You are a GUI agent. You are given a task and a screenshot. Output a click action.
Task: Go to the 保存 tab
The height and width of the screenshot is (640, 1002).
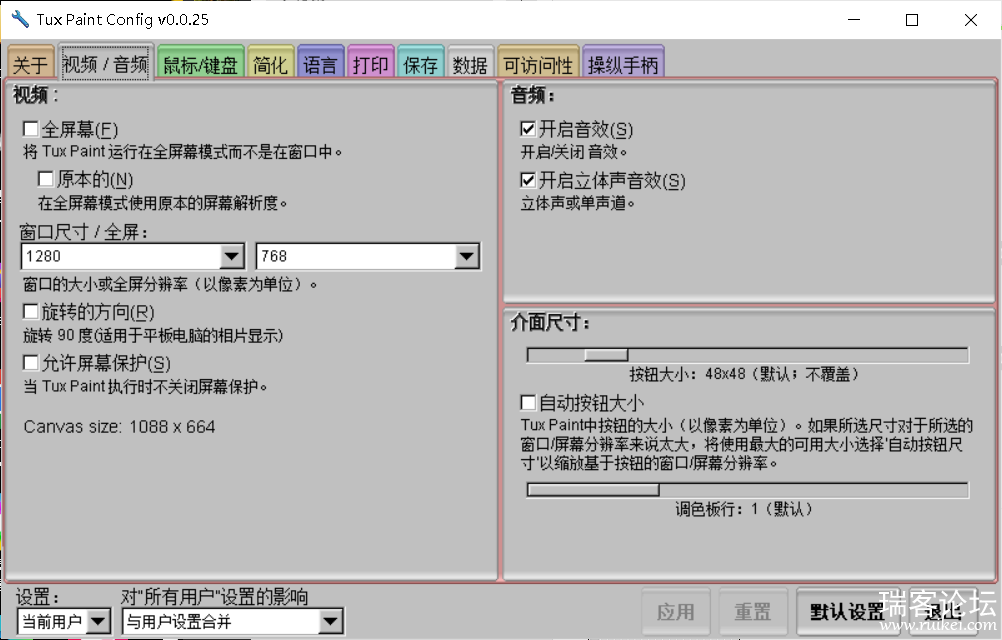pos(420,63)
